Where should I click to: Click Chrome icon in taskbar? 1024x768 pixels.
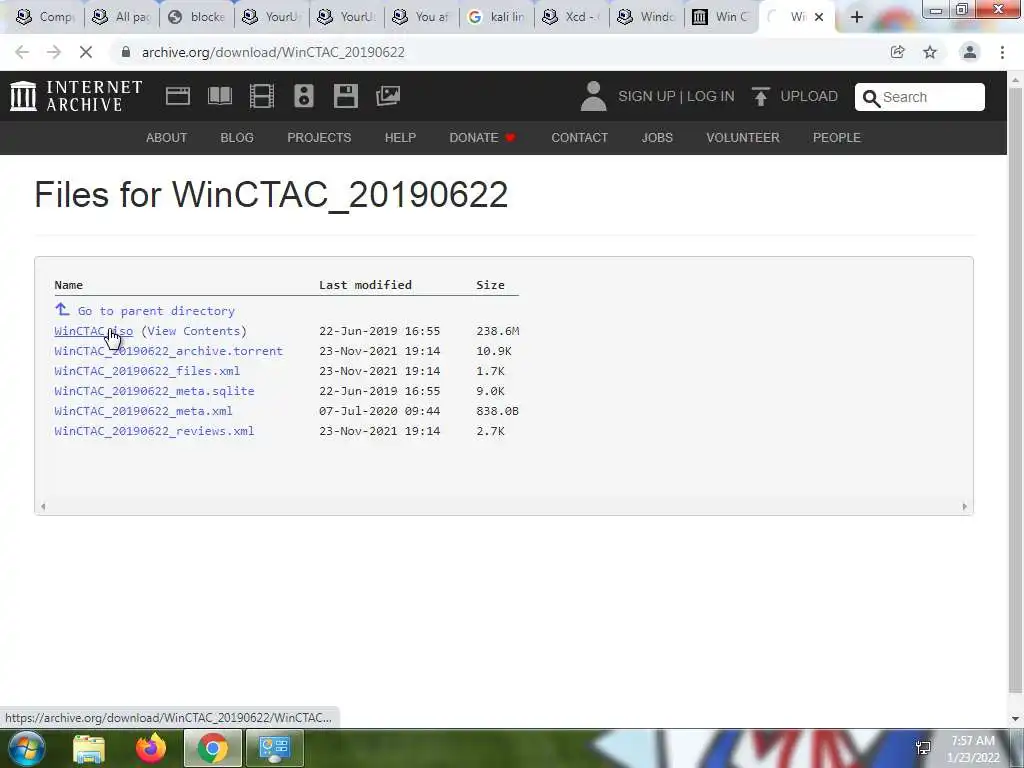213,748
